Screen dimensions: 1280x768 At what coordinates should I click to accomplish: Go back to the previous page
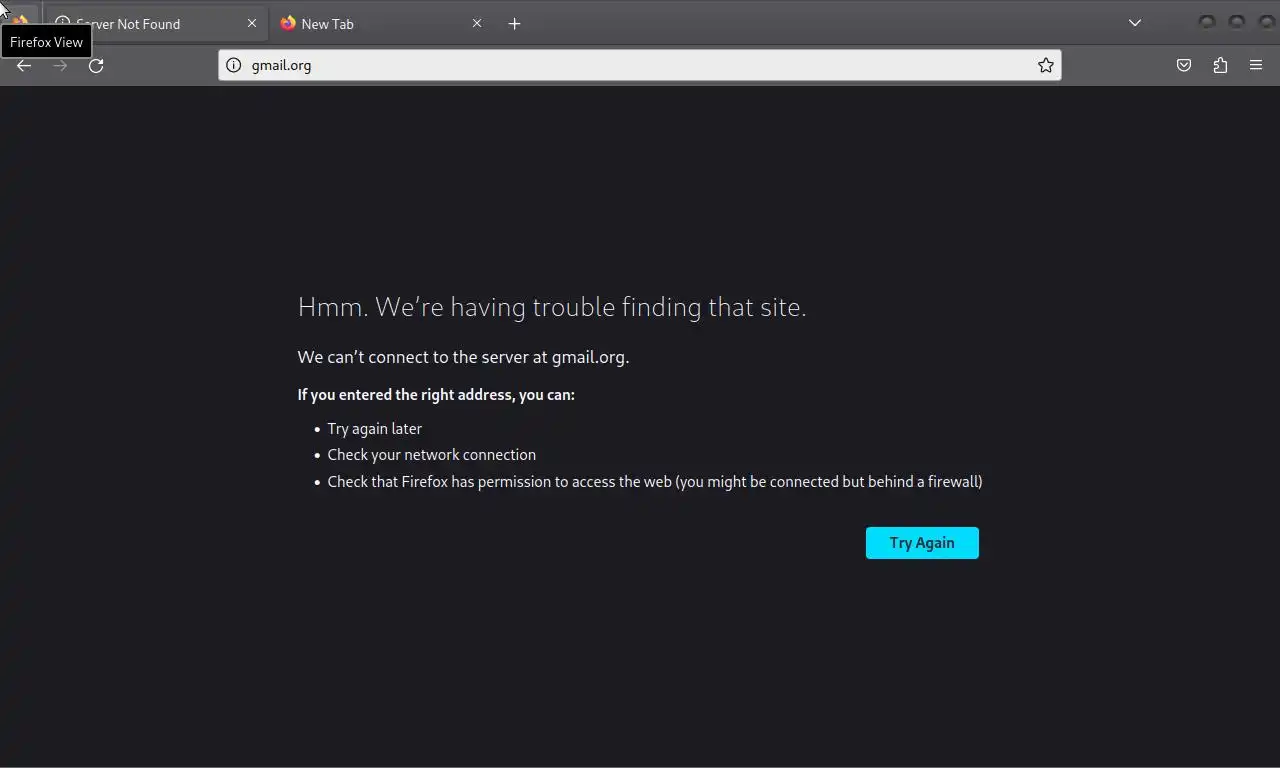click(24, 65)
